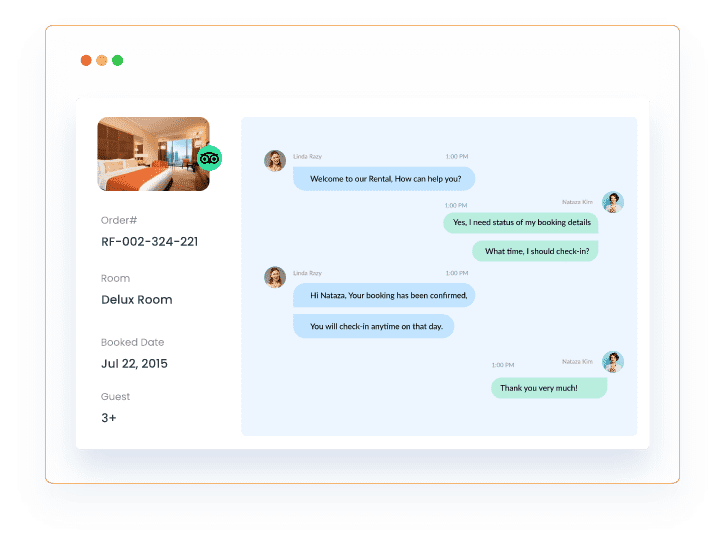Open the hotel room photo thumbnail
Image resolution: width=725 pixels, height=549 pixels.
pyautogui.click(x=153, y=154)
